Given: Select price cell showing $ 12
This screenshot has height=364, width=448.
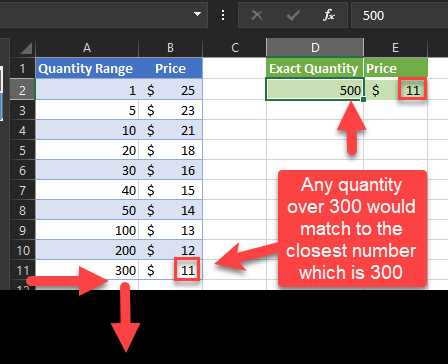Looking at the screenshot, I should (x=170, y=250).
